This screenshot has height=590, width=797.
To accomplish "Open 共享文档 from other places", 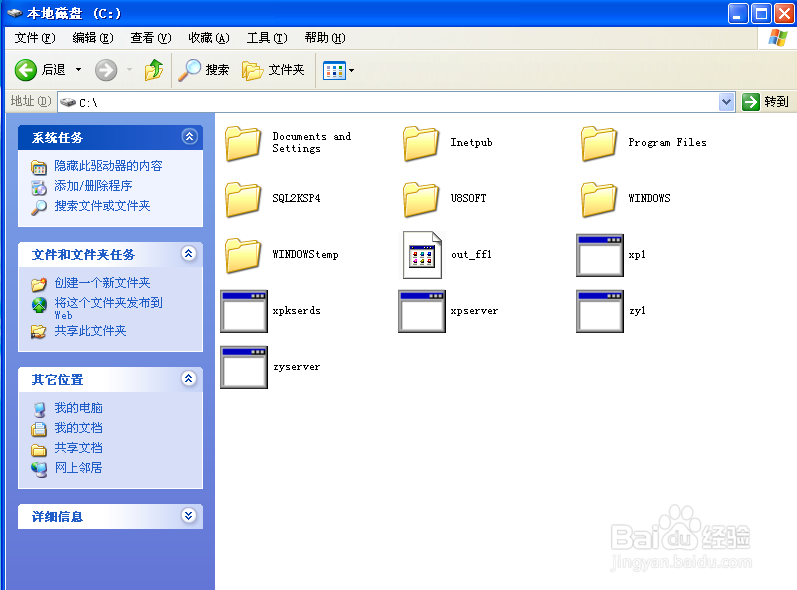I will [x=78, y=448].
